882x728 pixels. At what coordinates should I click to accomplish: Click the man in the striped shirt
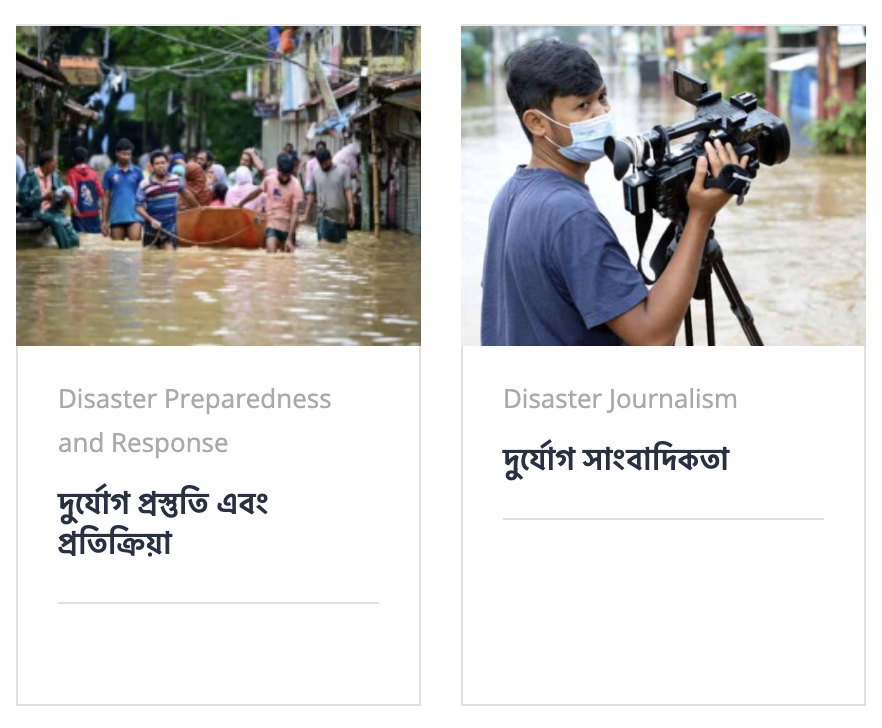click(x=161, y=200)
